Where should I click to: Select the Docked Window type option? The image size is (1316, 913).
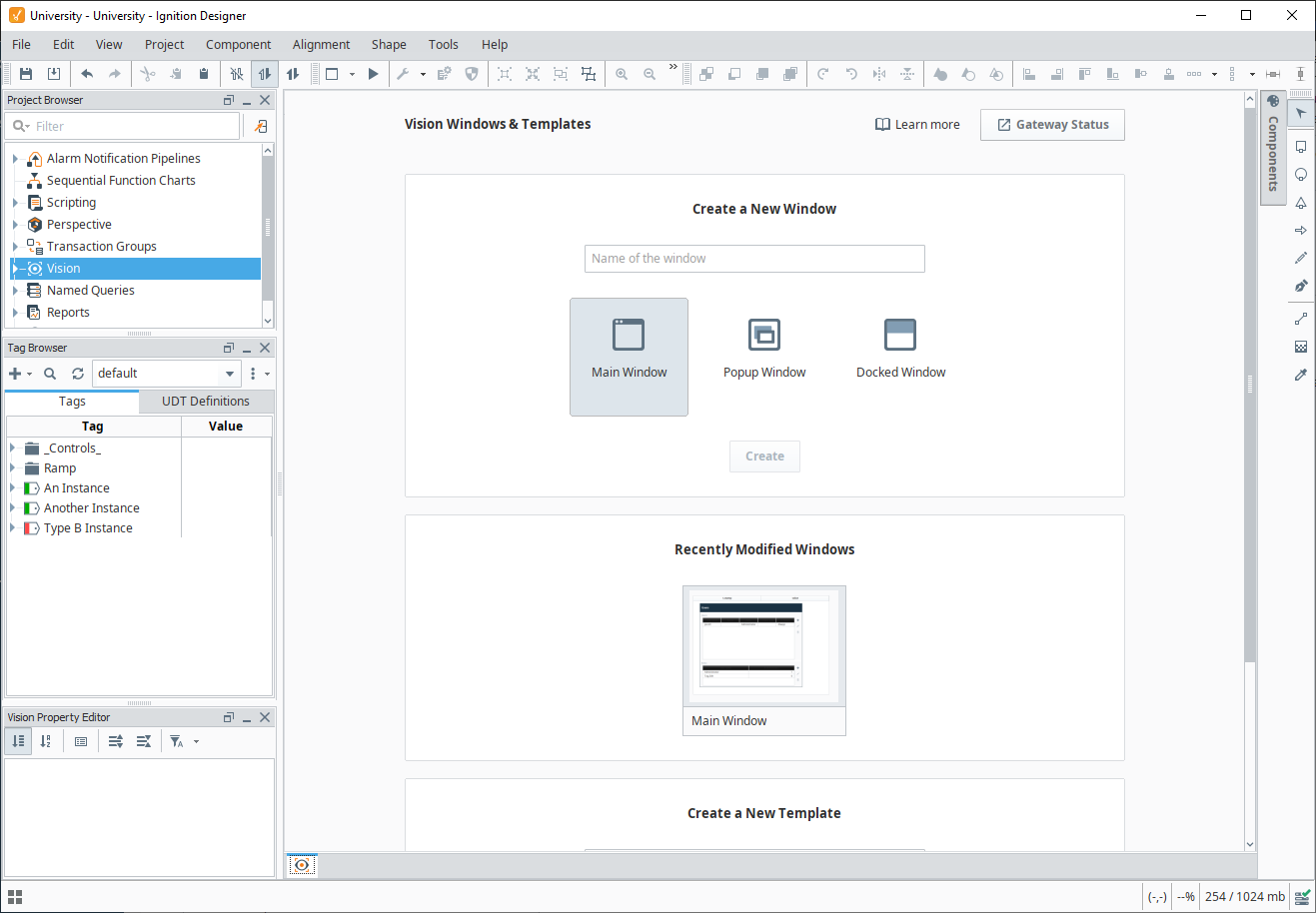click(x=900, y=335)
